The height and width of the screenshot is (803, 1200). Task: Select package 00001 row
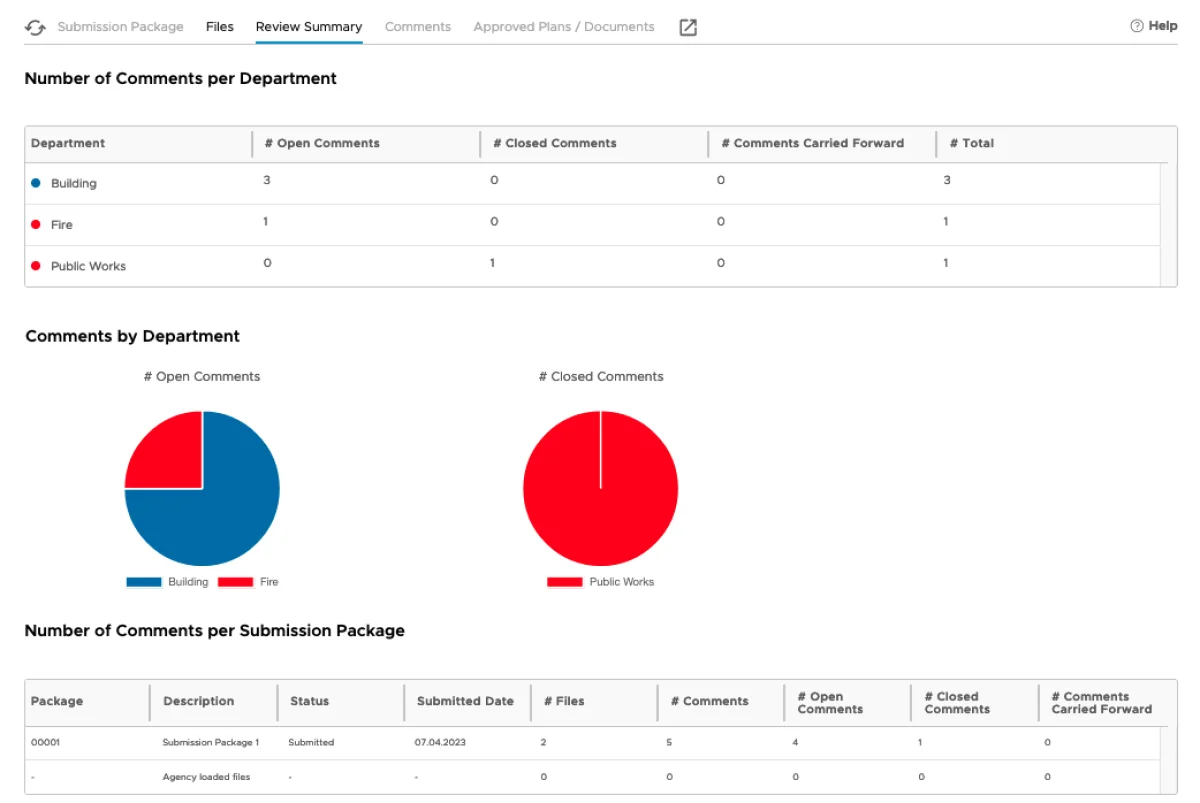tap(47, 743)
